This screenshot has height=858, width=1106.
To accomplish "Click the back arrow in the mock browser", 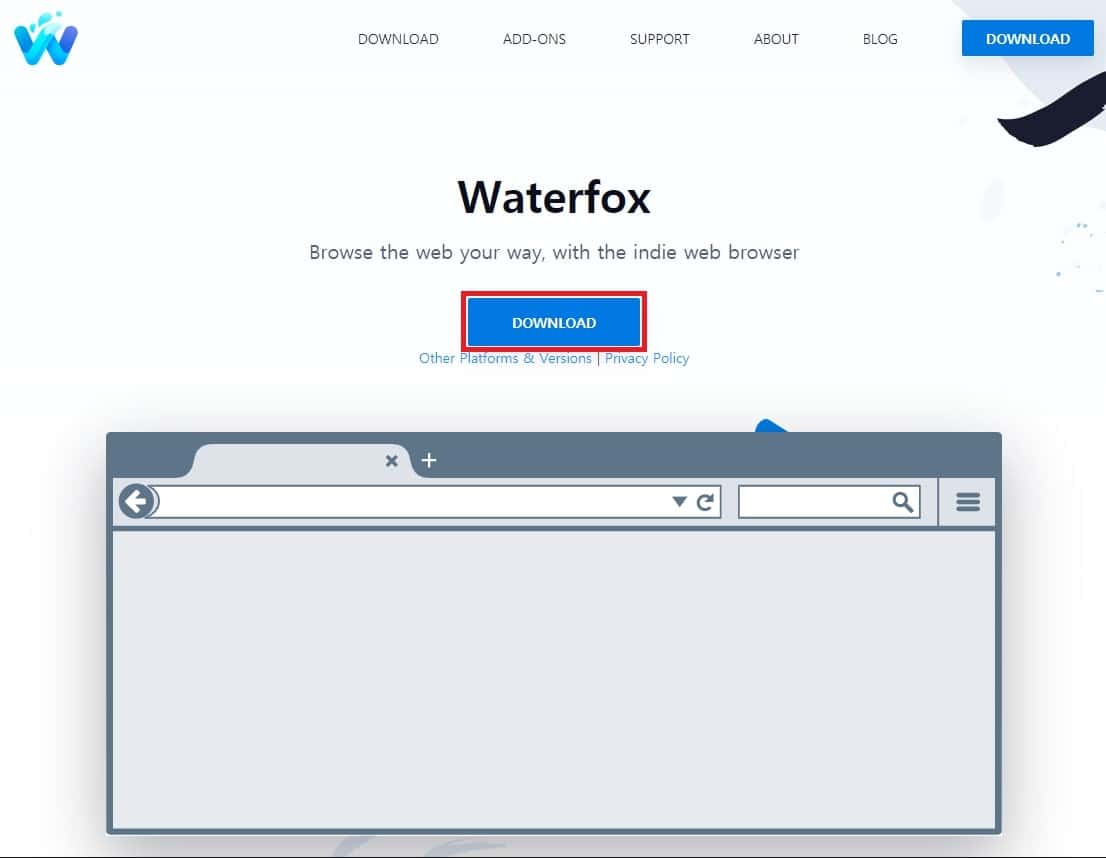I will [x=137, y=501].
